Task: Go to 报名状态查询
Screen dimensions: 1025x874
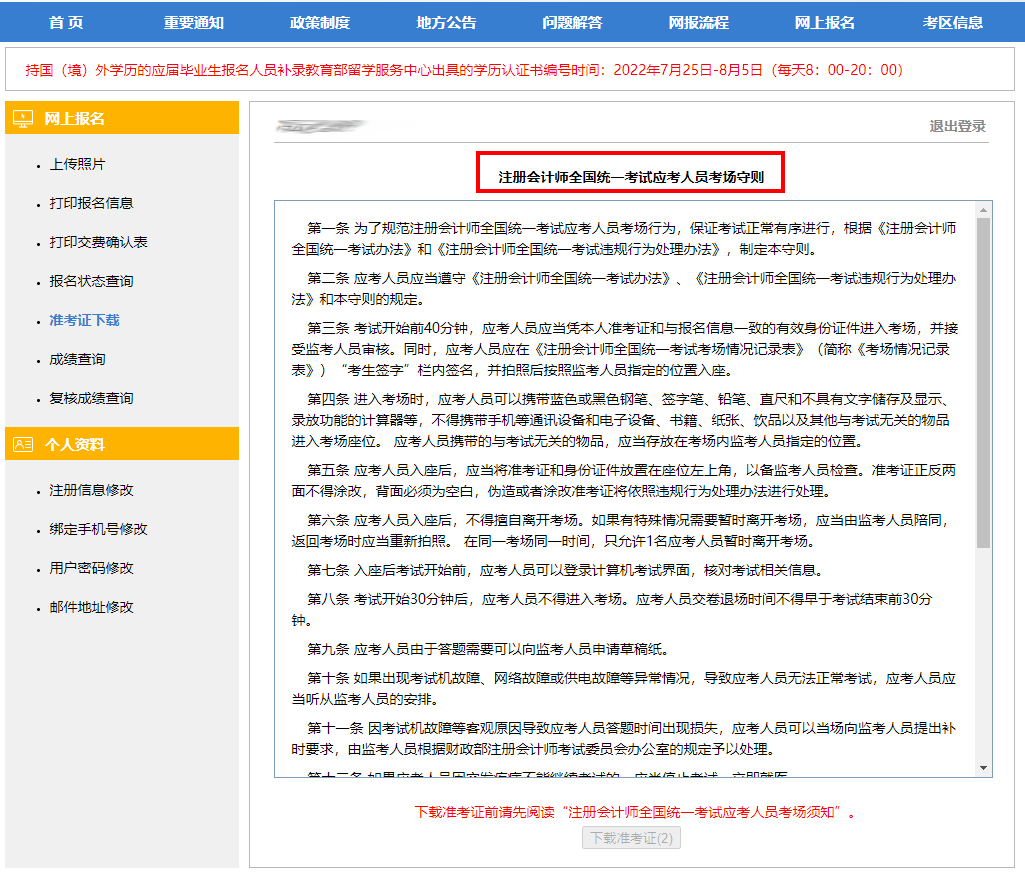Action: (91, 281)
